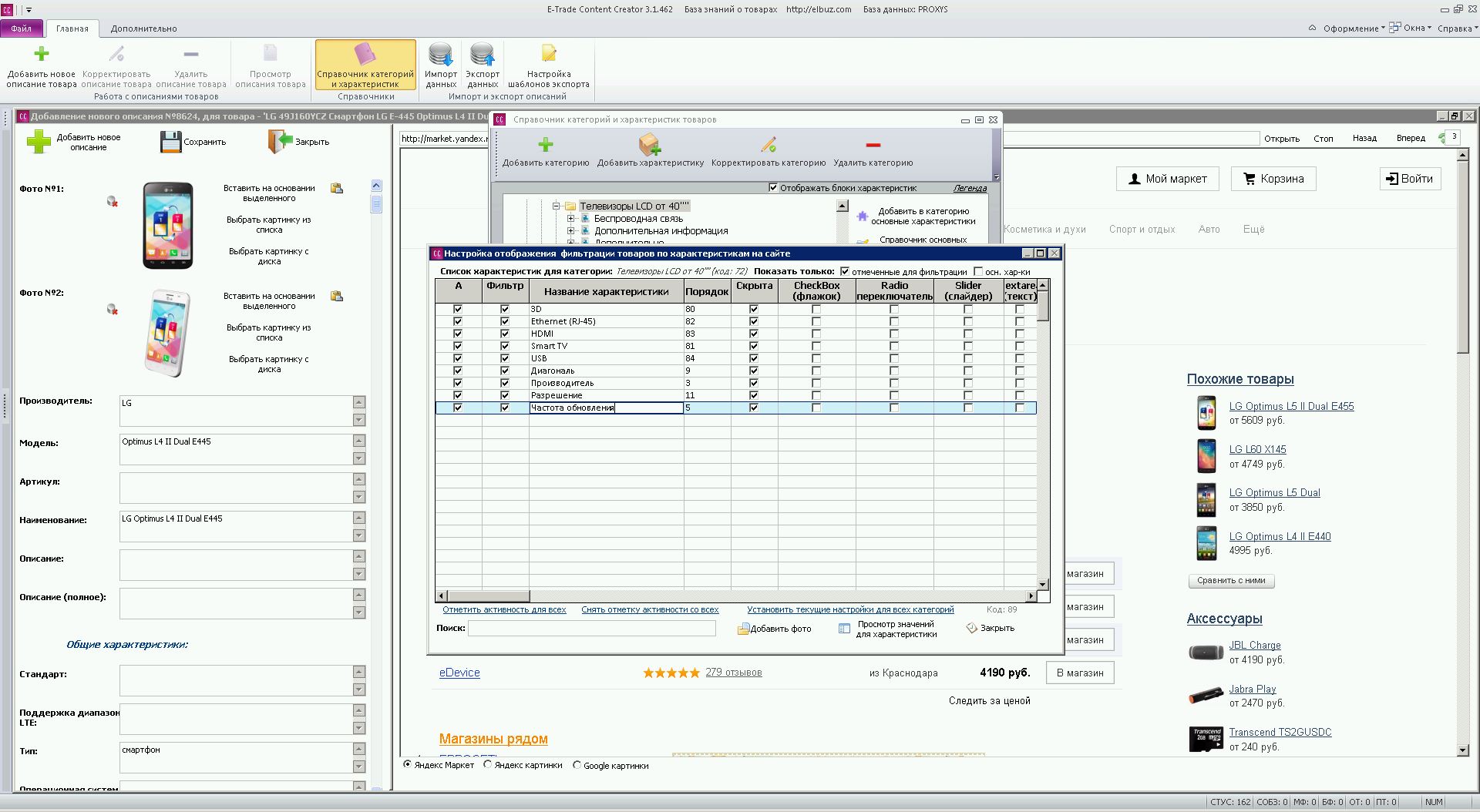Open 'Ещё' market category menu
This screenshot has width=1480, height=812.
[1253, 229]
